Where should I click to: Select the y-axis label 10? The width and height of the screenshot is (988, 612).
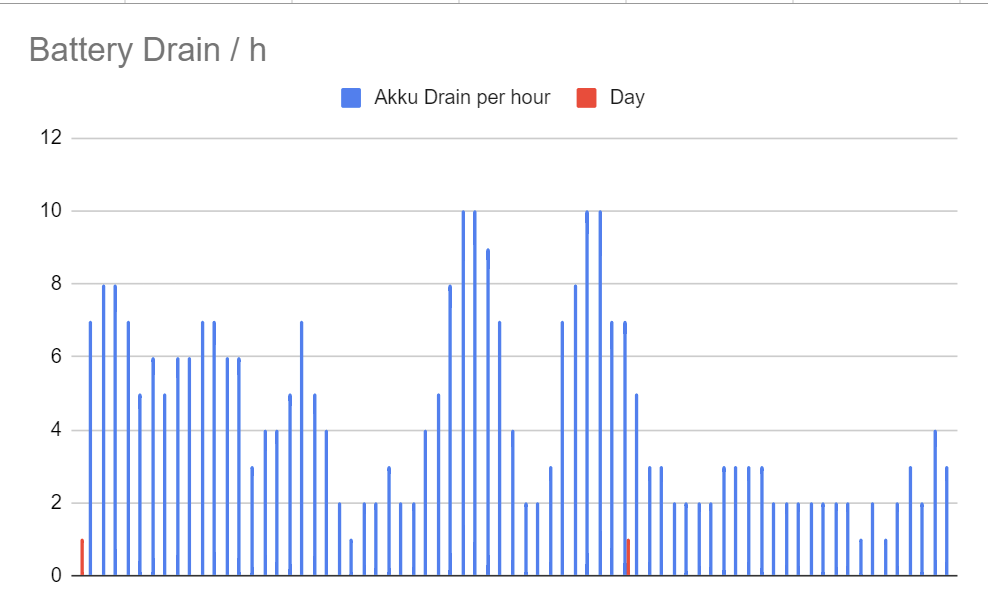point(50,211)
